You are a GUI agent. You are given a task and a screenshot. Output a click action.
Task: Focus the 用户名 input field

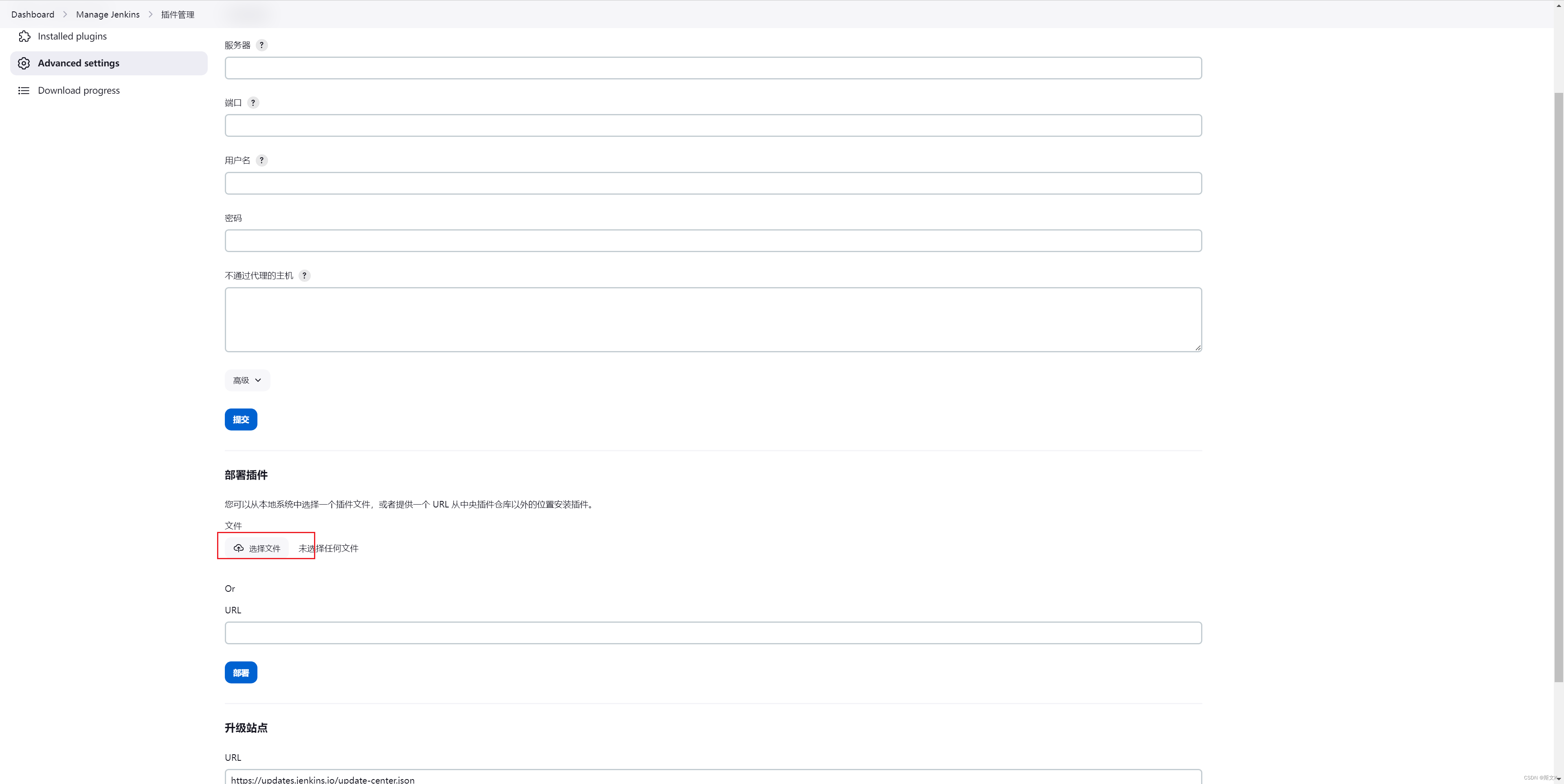714,183
